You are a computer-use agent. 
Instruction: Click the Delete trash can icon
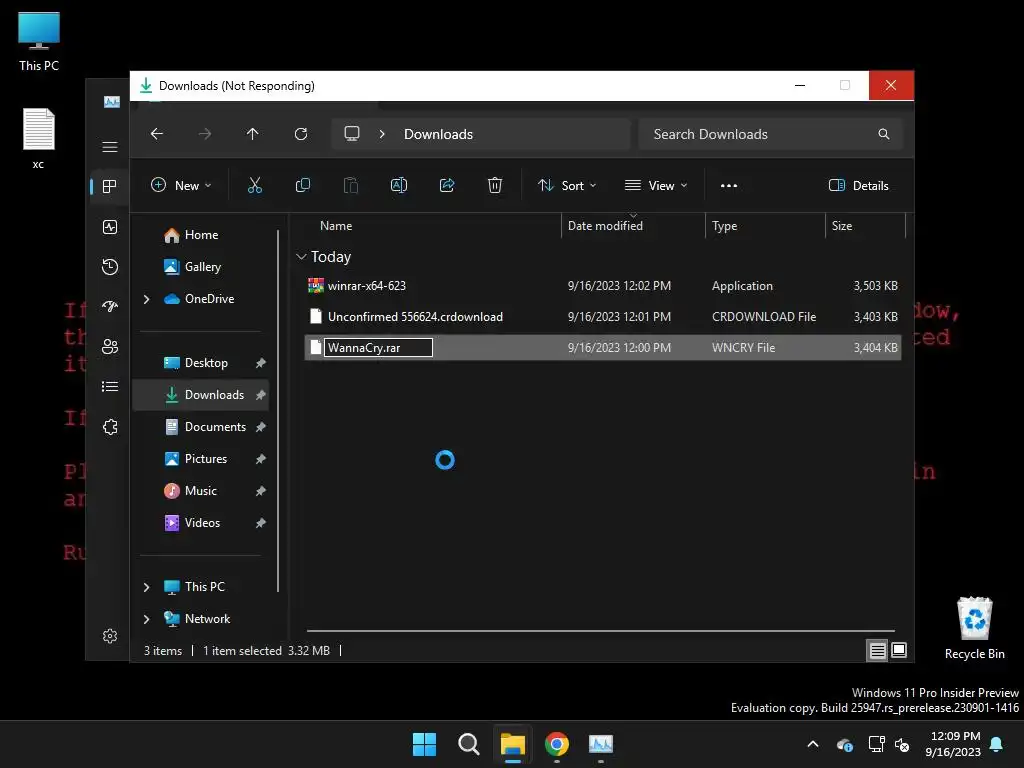(495, 185)
